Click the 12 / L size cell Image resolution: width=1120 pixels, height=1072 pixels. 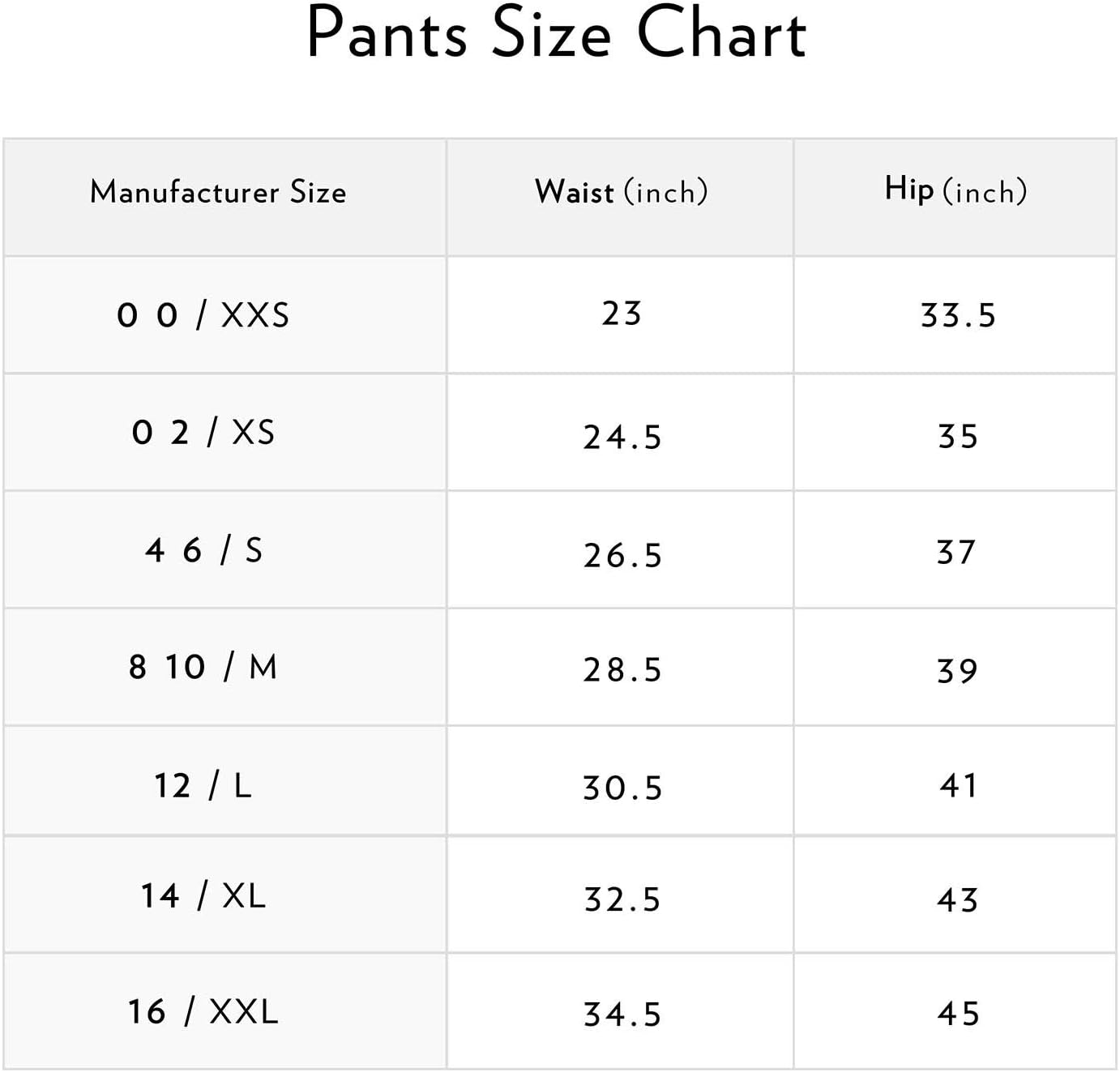point(203,786)
